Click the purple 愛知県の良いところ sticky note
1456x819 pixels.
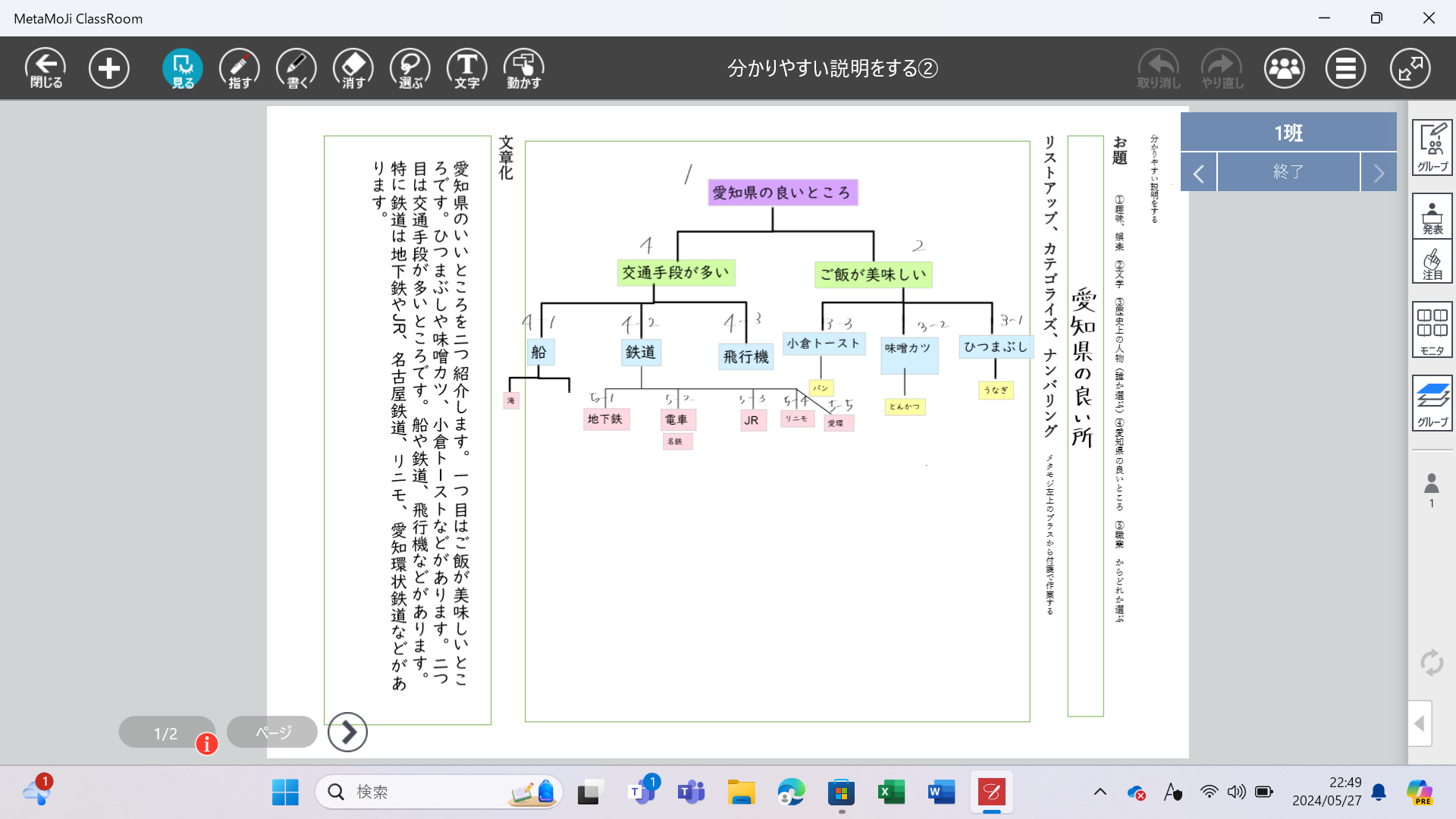point(782,193)
